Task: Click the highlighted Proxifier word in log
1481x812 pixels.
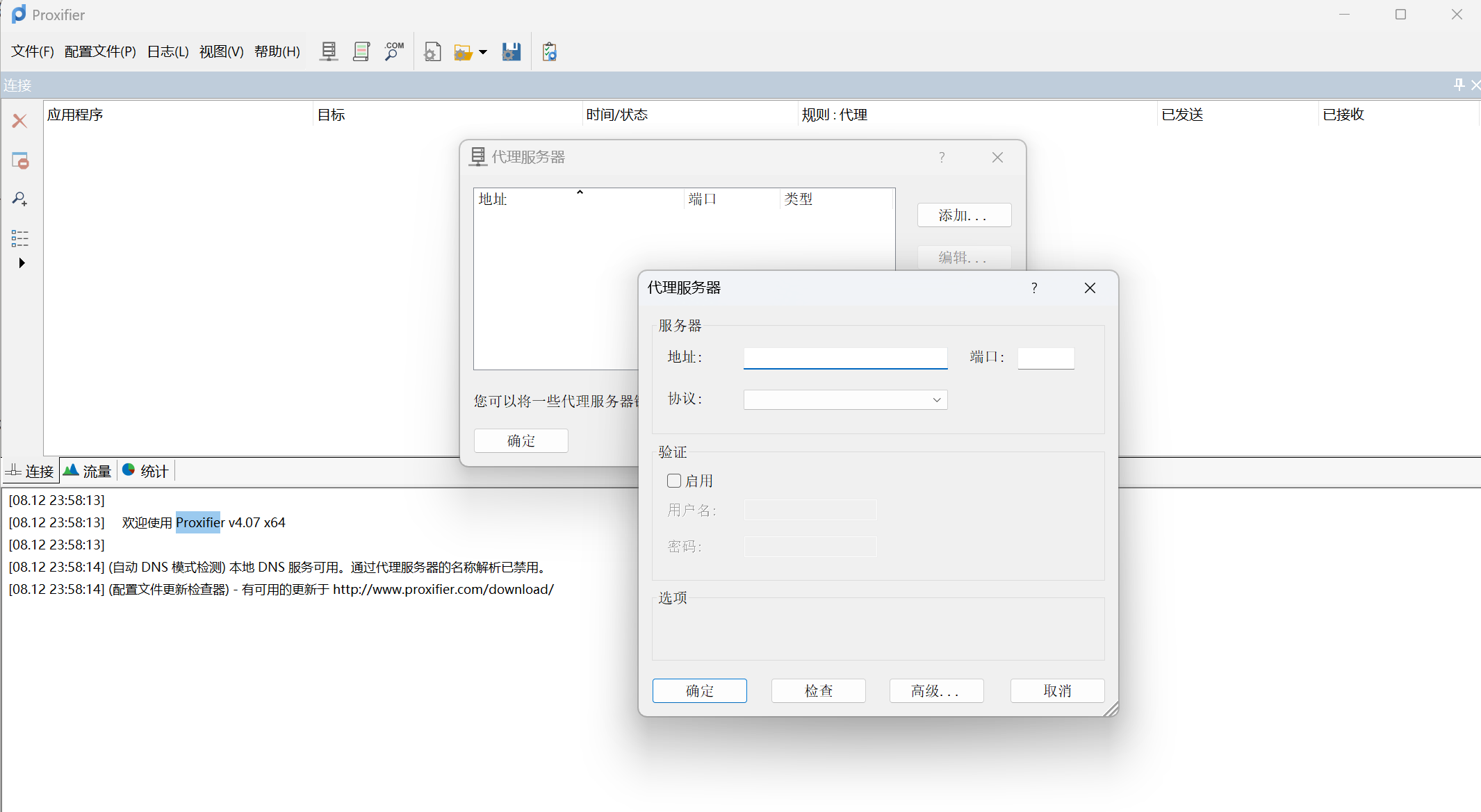Action: pyautogui.click(x=198, y=522)
